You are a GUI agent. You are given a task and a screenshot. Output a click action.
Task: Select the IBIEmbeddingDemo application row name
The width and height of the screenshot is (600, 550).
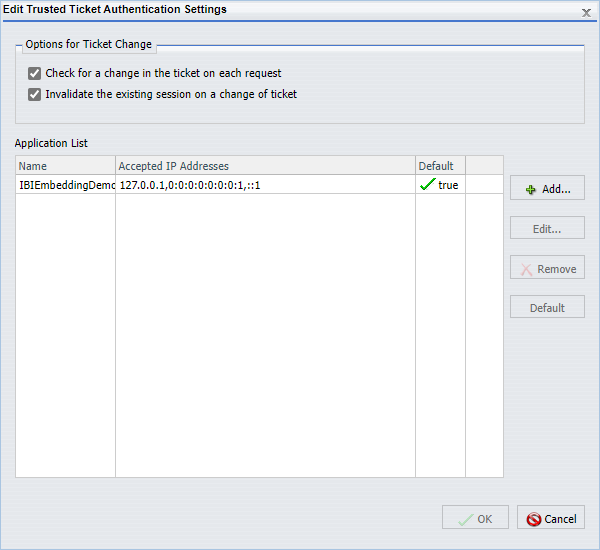tap(66, 185)
